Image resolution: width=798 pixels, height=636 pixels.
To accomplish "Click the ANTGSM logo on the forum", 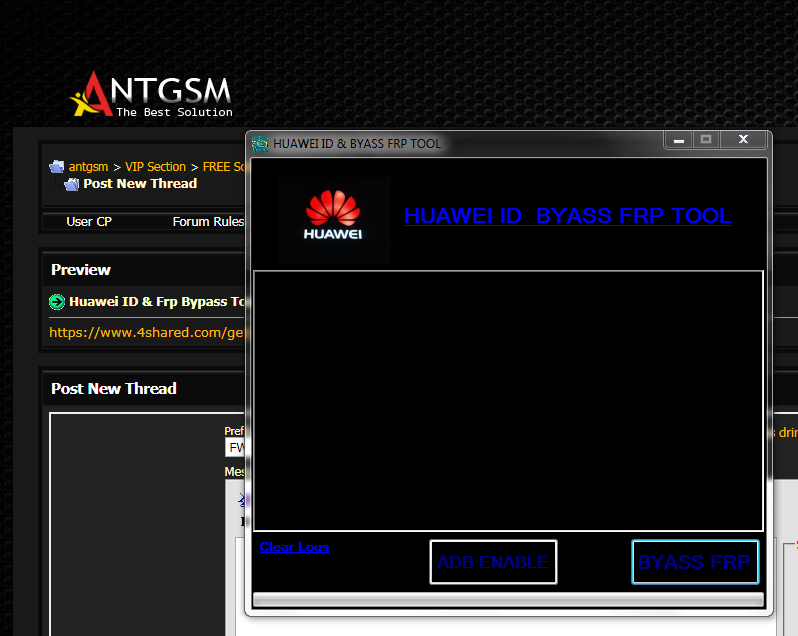I will tap(152, 94).
